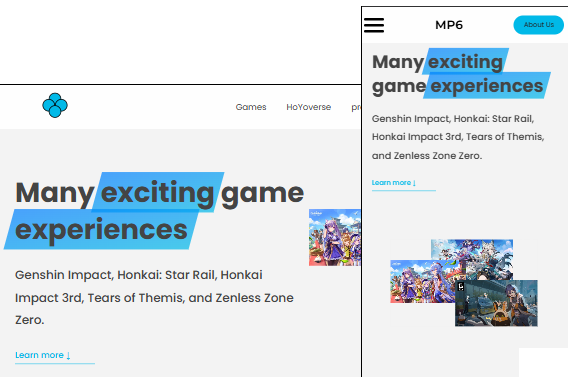Follow the large desktop Learn more link
The image size is (569, 377).
click(x=43, y=355)
